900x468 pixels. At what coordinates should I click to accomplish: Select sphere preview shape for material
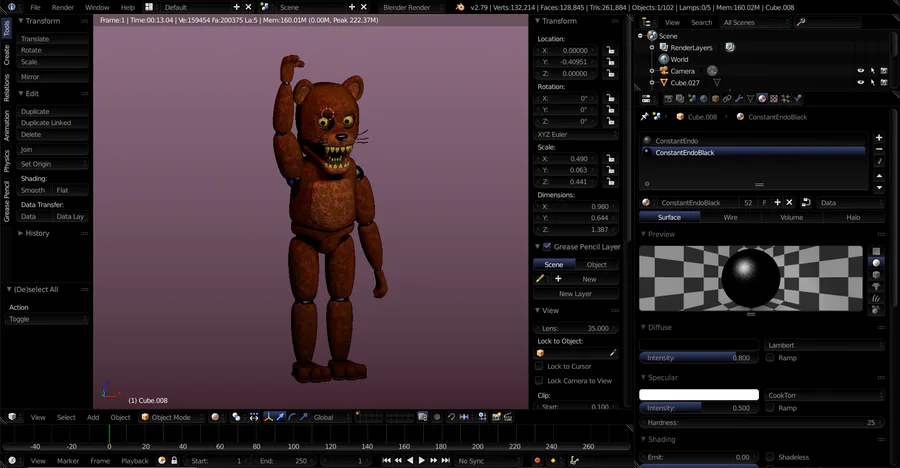point(876,263)
